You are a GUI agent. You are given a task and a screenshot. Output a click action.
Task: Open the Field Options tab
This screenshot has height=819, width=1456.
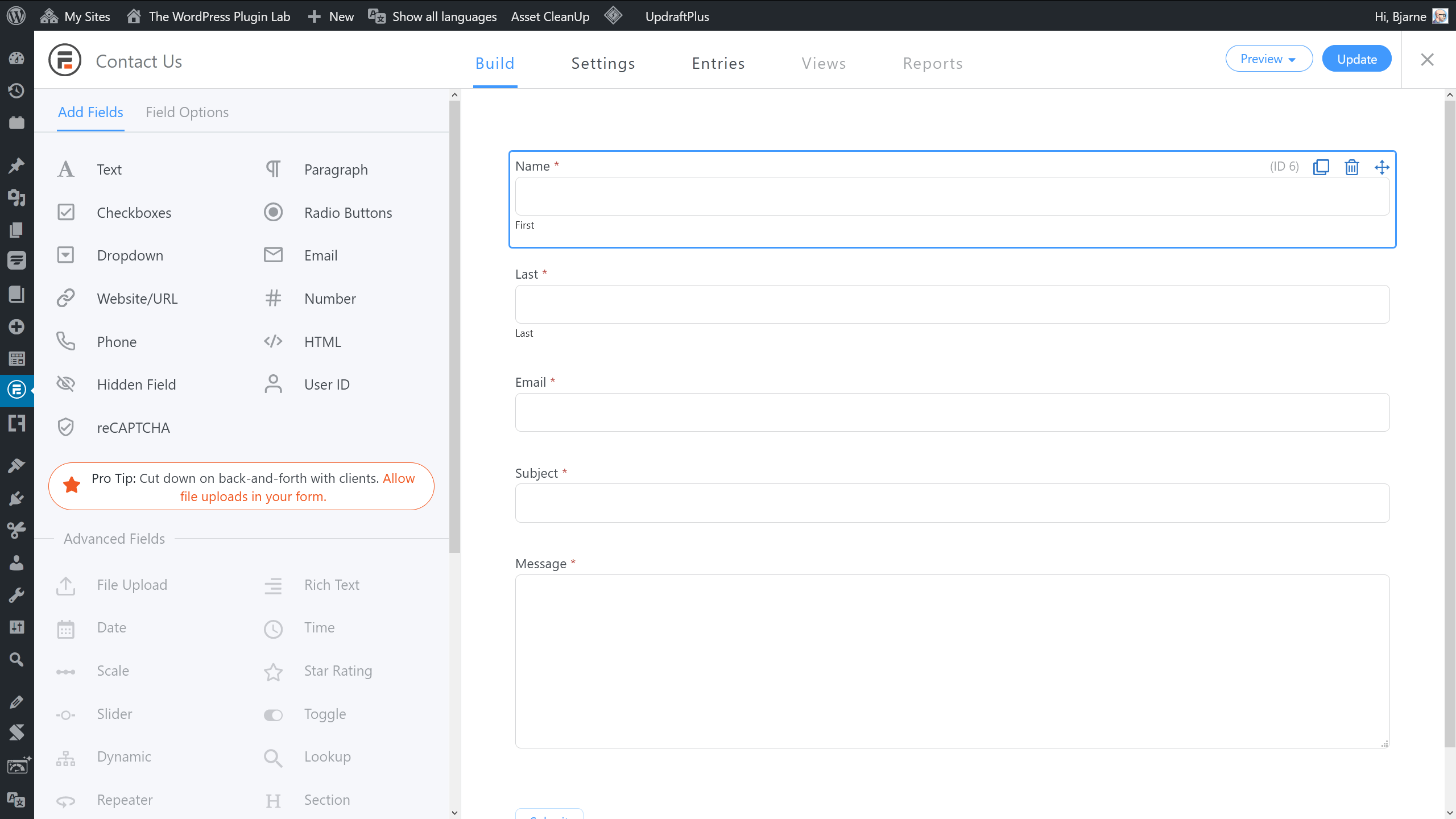click(187, 112)
